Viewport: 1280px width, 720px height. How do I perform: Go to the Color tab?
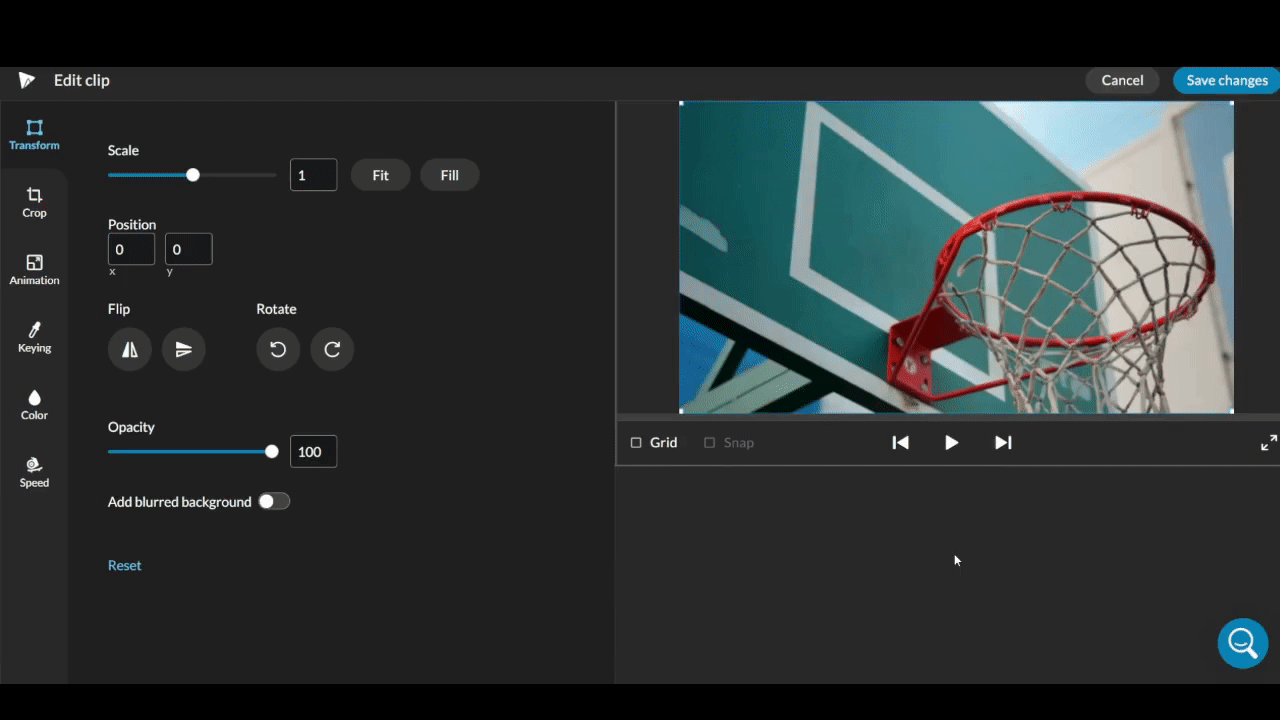tap(34, 405)
